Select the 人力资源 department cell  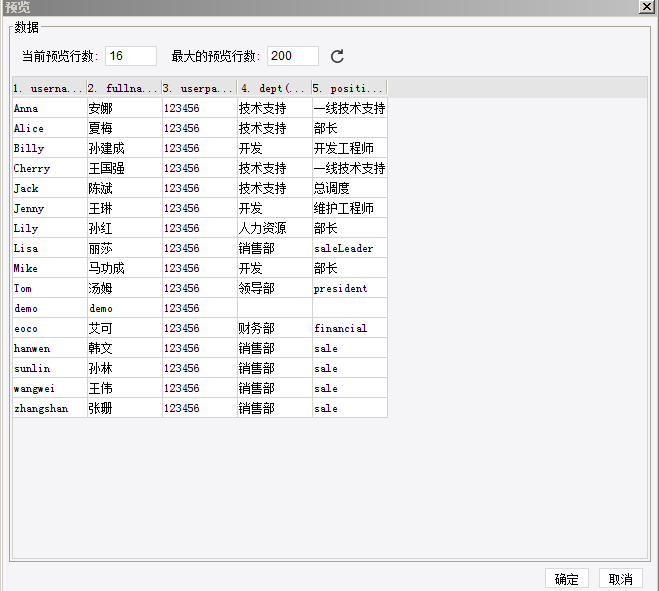[x=274, y=228]
